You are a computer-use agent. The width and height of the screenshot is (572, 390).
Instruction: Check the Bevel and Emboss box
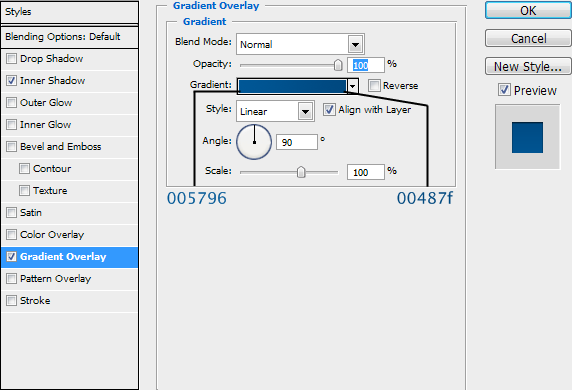[x=12, y=146]
